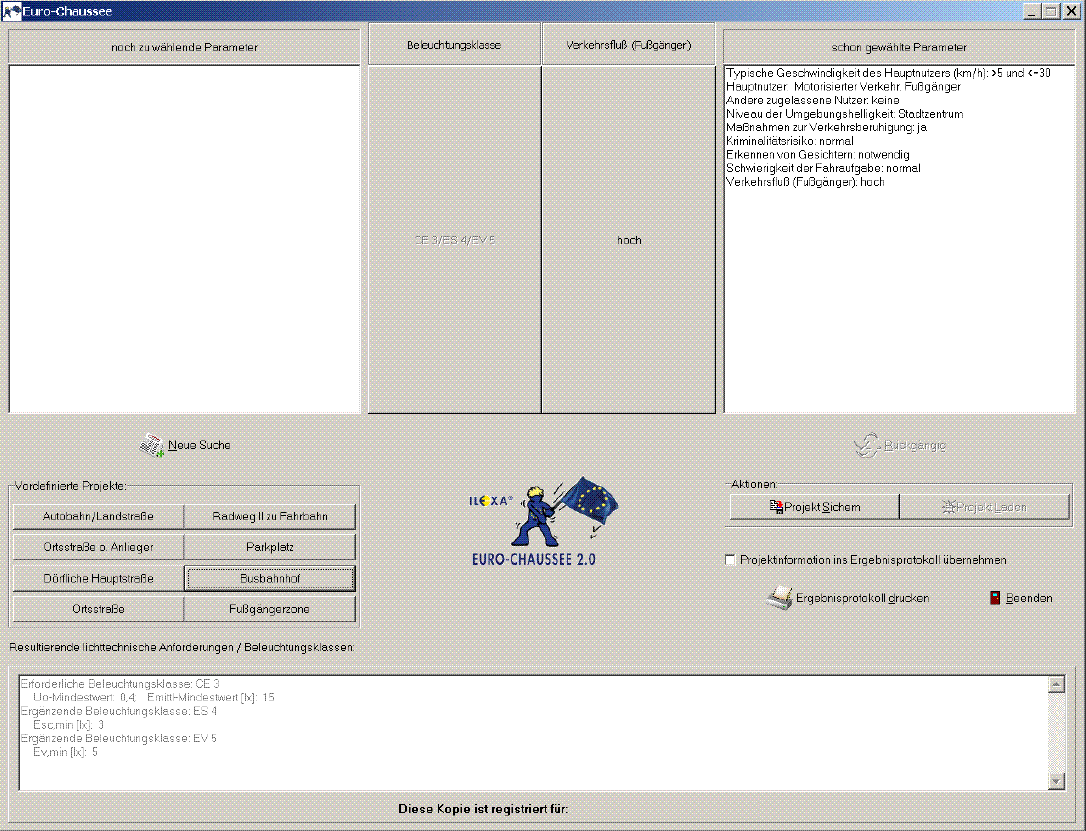Minimize the Euro-Chaussee window
1086x831 pixels.
click(1032, 11)
